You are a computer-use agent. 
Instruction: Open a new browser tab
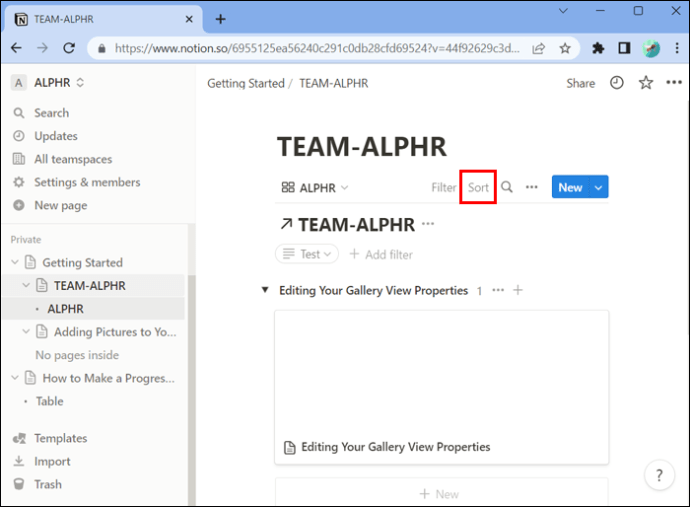(220, 19)
